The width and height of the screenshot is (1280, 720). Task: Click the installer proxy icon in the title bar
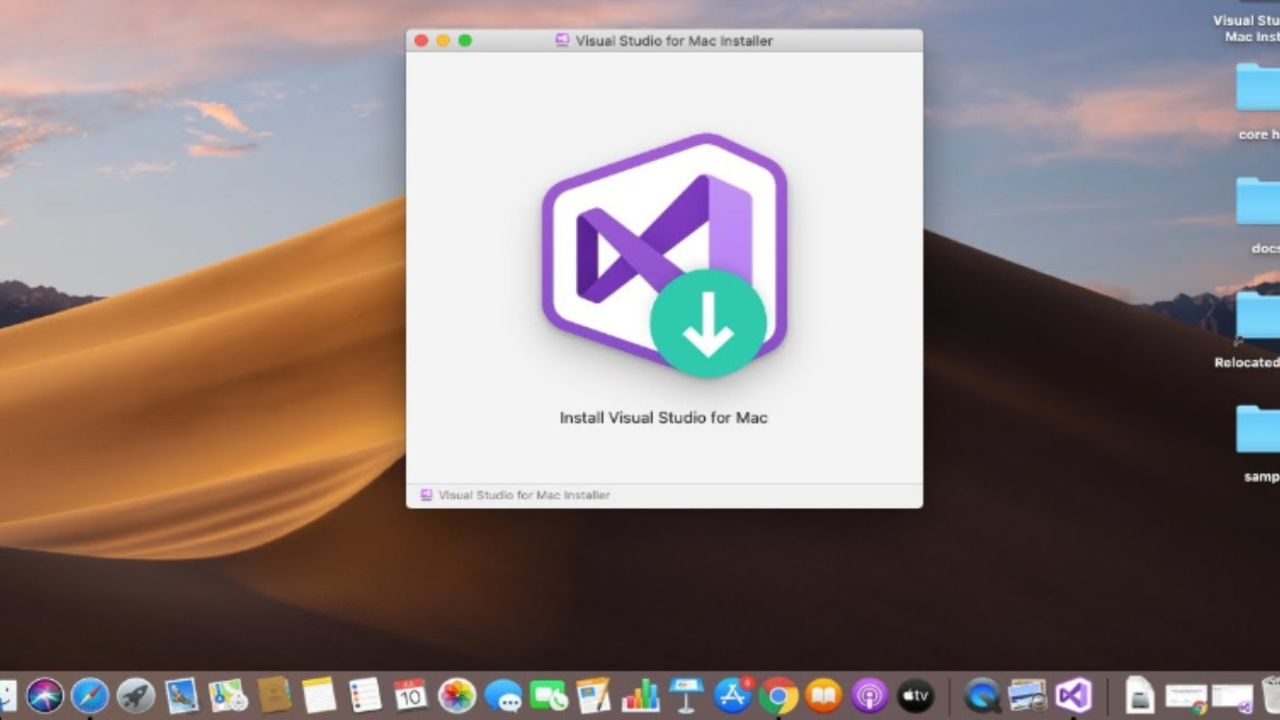[x=563, y=41]
